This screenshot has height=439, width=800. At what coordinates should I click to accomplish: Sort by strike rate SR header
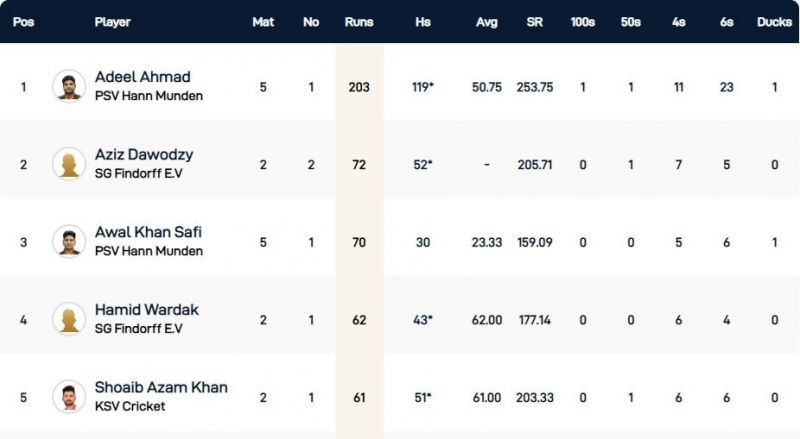pyautogui.click(x=534, y=22)
